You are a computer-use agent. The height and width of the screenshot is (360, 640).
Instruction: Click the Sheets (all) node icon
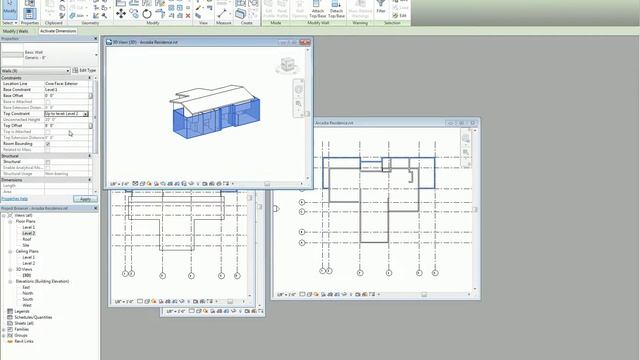click(x=10, y=323)
